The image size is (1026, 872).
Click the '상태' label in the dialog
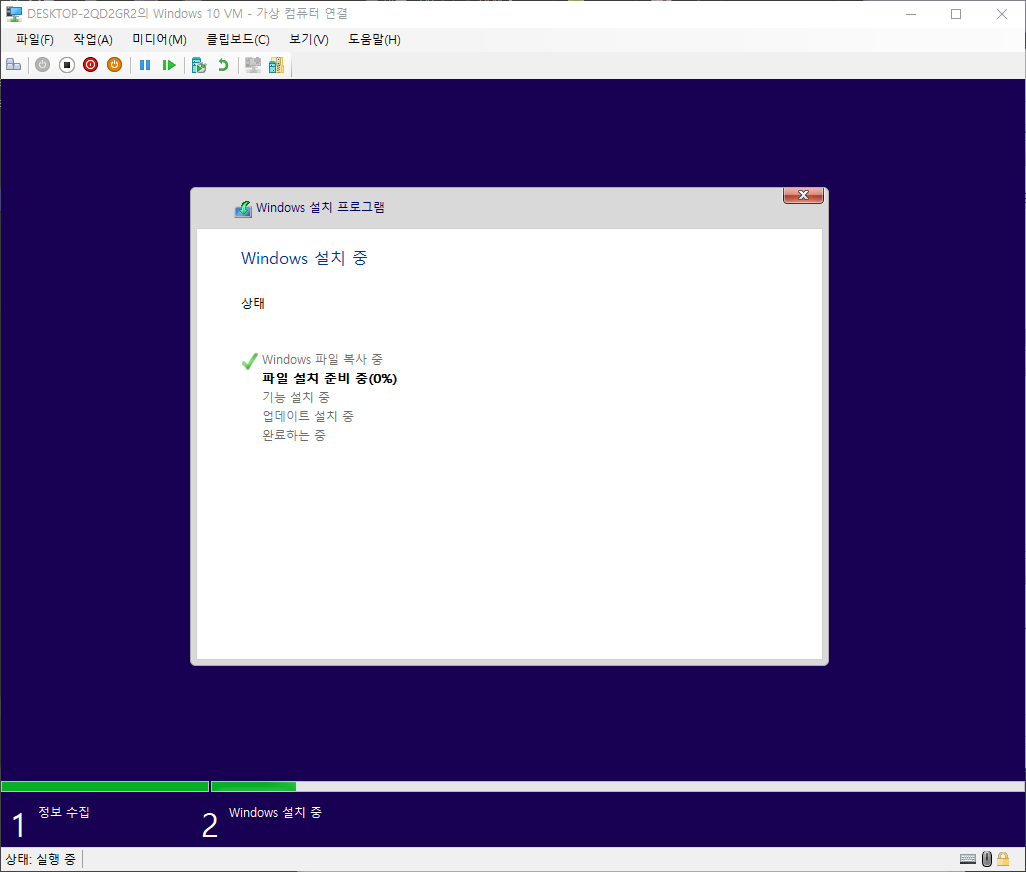click(253, 303)
